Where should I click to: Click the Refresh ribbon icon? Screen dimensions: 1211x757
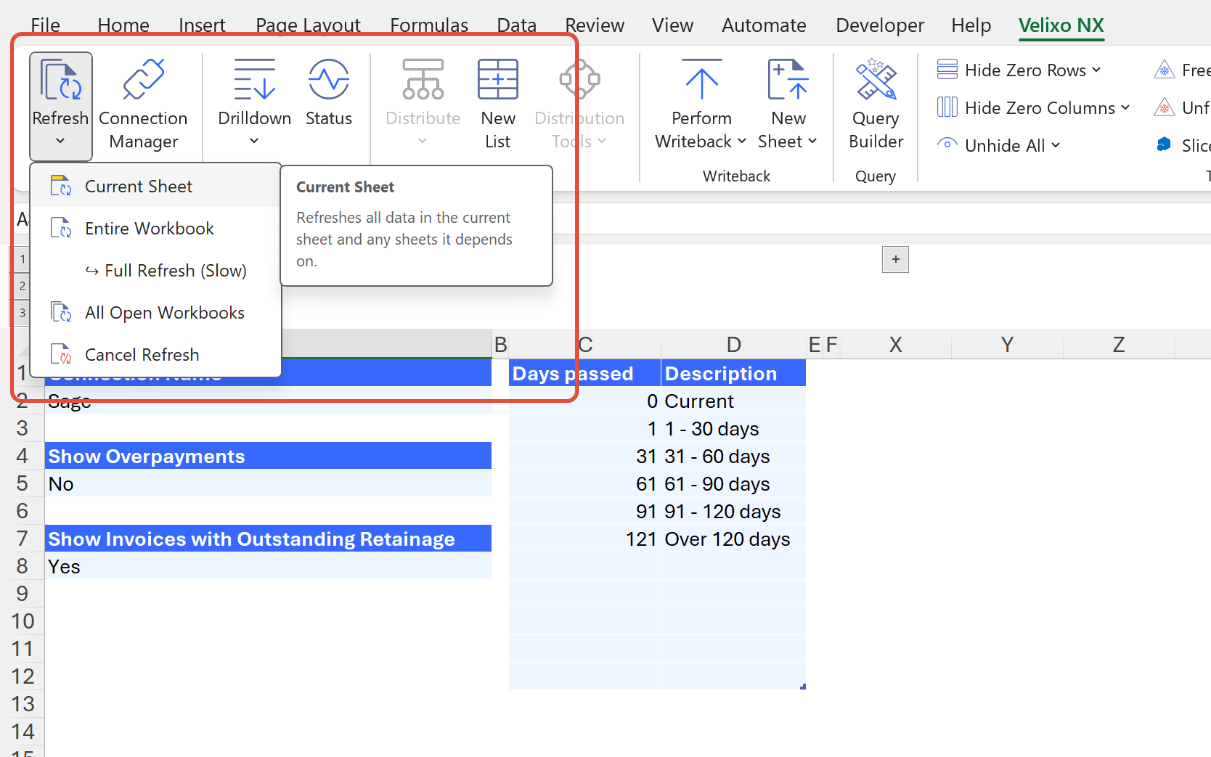click(x=60, y=81)
